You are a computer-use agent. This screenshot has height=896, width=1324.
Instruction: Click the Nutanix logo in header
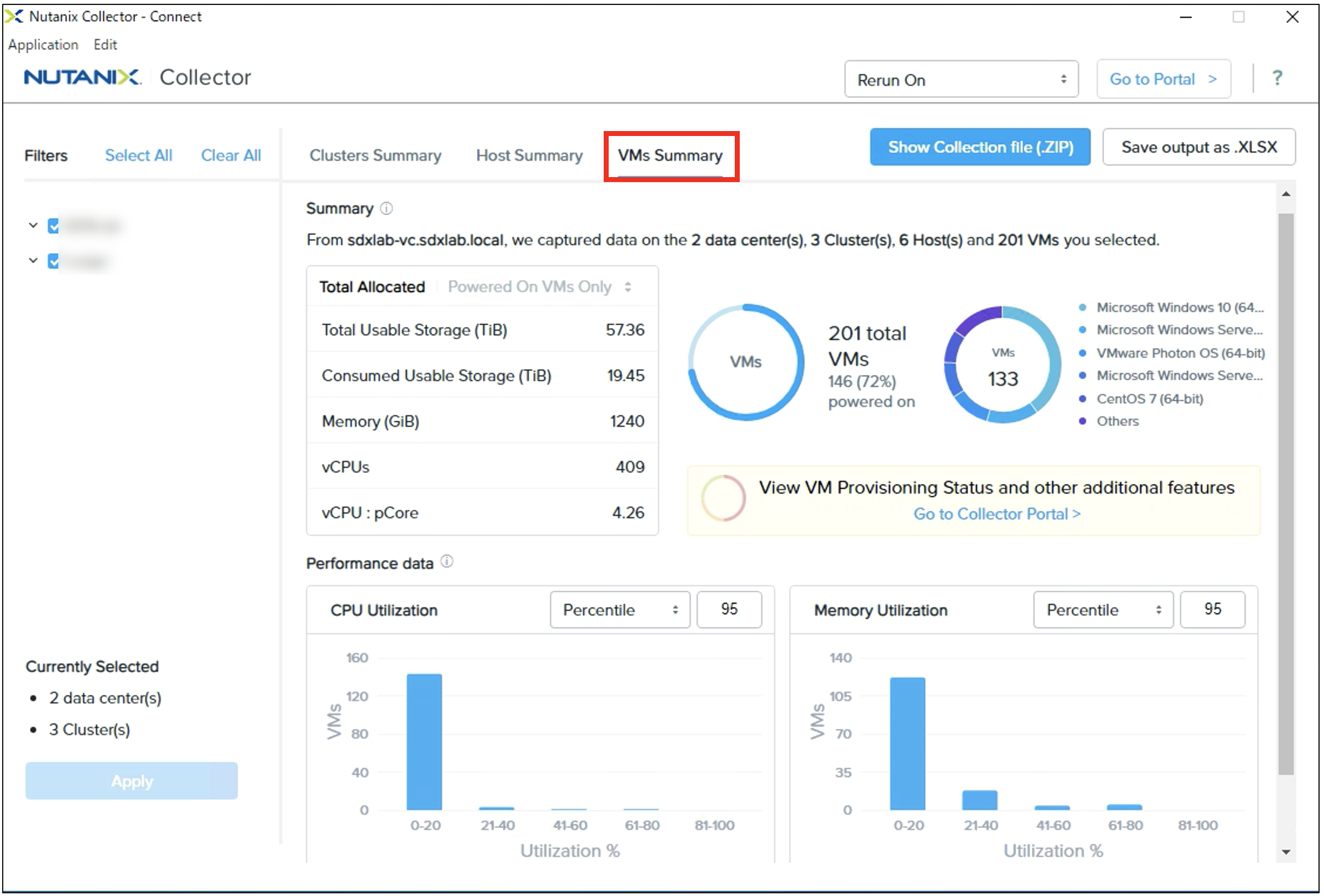[x=83, y=78]
